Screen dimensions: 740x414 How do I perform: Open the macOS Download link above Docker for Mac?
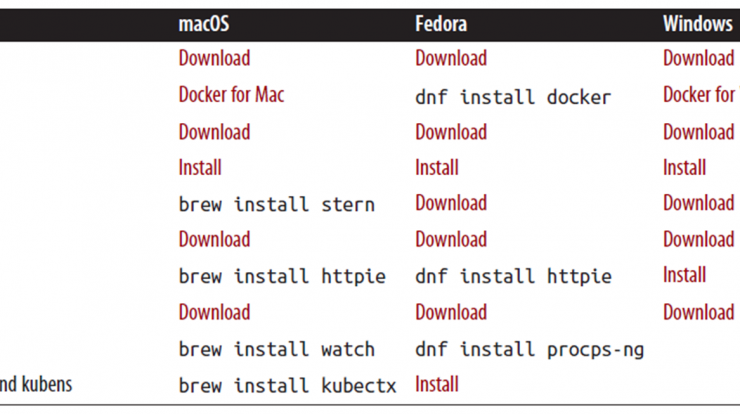[x=214, y=58]
